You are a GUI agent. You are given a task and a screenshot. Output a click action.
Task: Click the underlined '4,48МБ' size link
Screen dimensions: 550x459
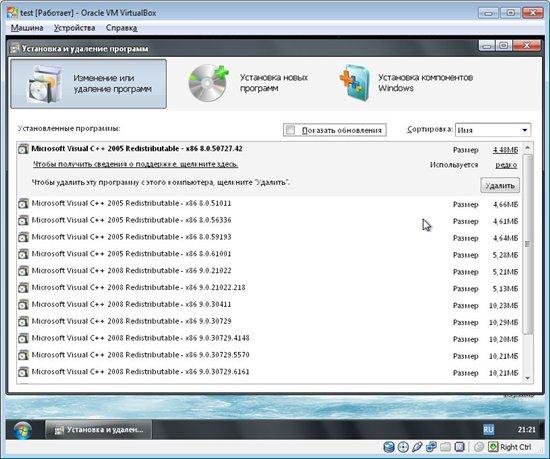pos(505,150)
